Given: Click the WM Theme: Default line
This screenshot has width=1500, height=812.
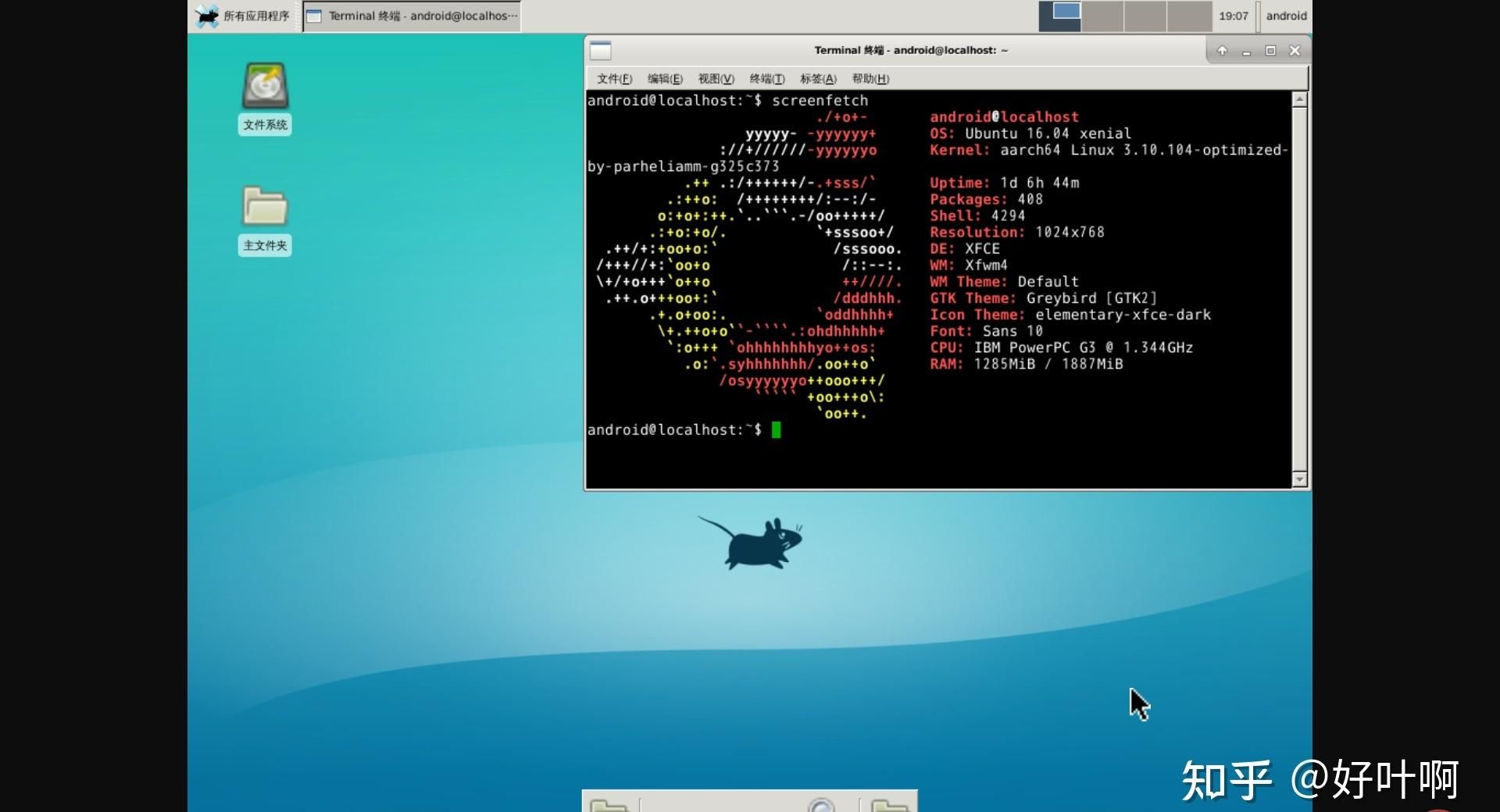Looking at the screenshot, I should [1004, 281].
